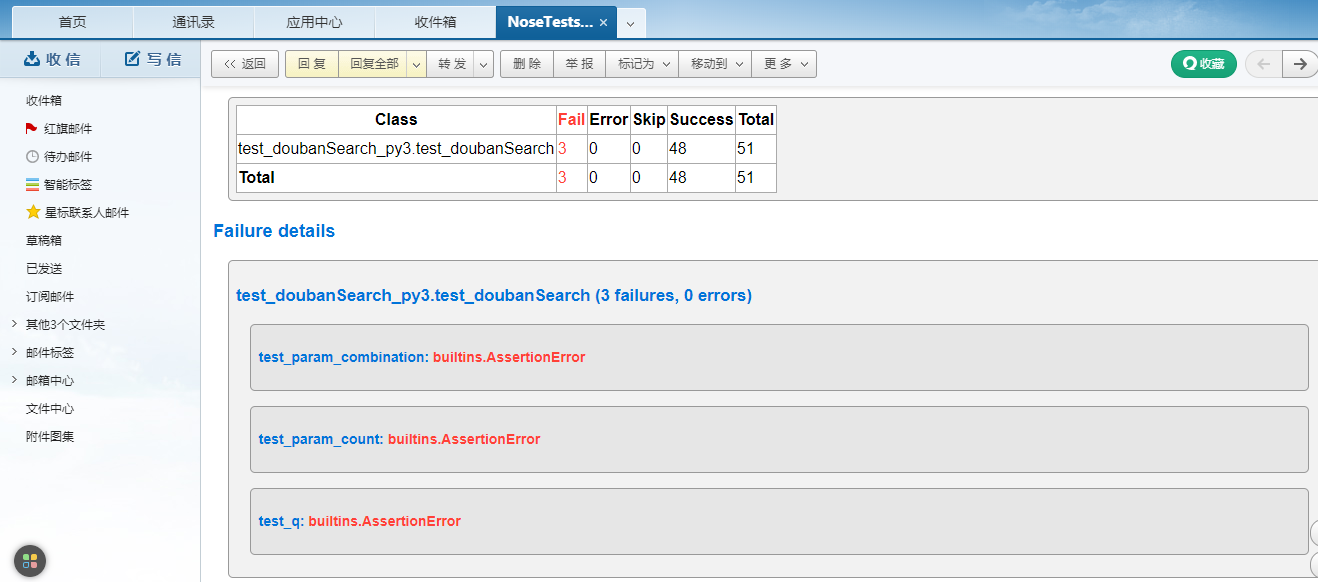This screenshot has width=1318, height=582.
Task: Expand the 其他3个文件夹 folder group
Action: point(13,325)
